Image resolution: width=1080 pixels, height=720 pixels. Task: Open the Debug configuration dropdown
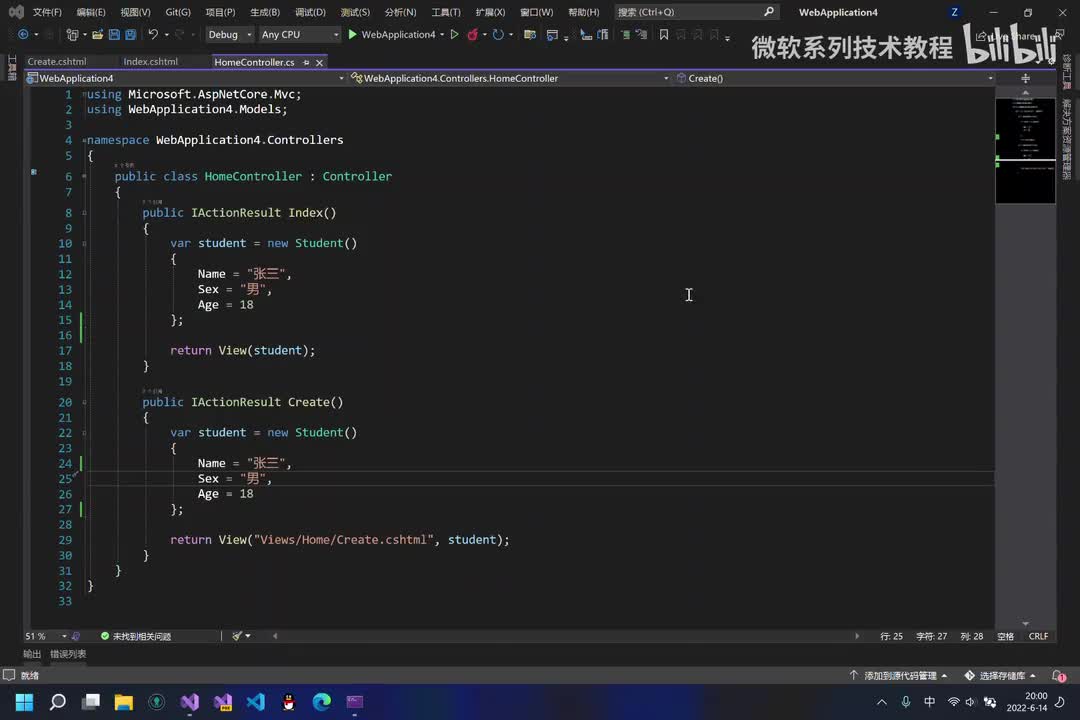point(230,34)
